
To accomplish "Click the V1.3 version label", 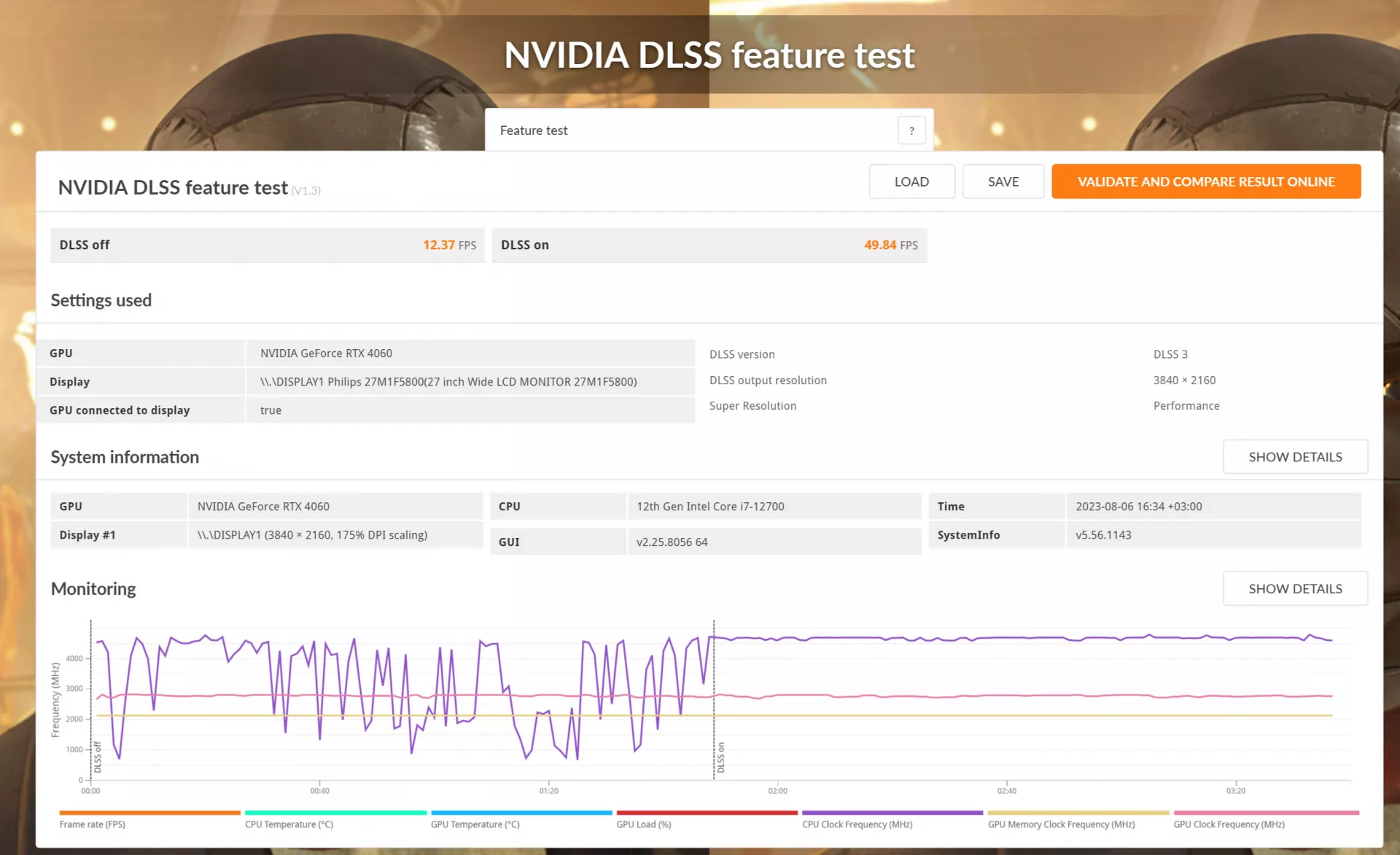I will click(x=306, y=191).
